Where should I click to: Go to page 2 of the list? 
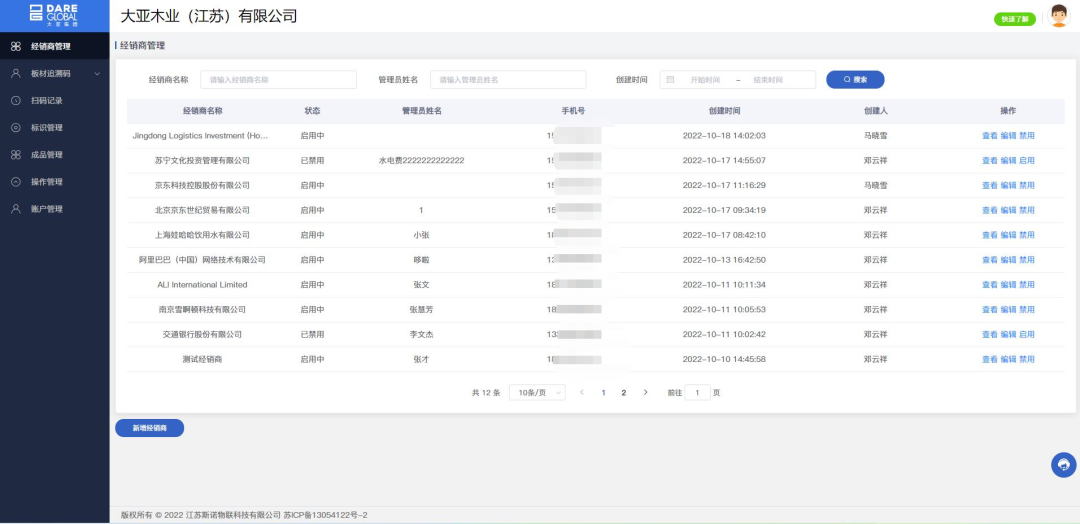(x=624, y=392)
